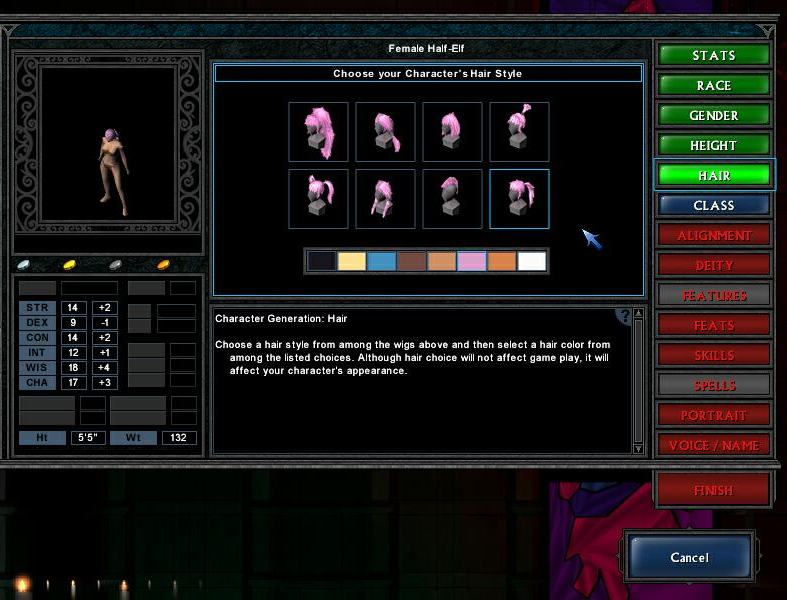Choose the short mohawk-crest hair style

(452, 199)
